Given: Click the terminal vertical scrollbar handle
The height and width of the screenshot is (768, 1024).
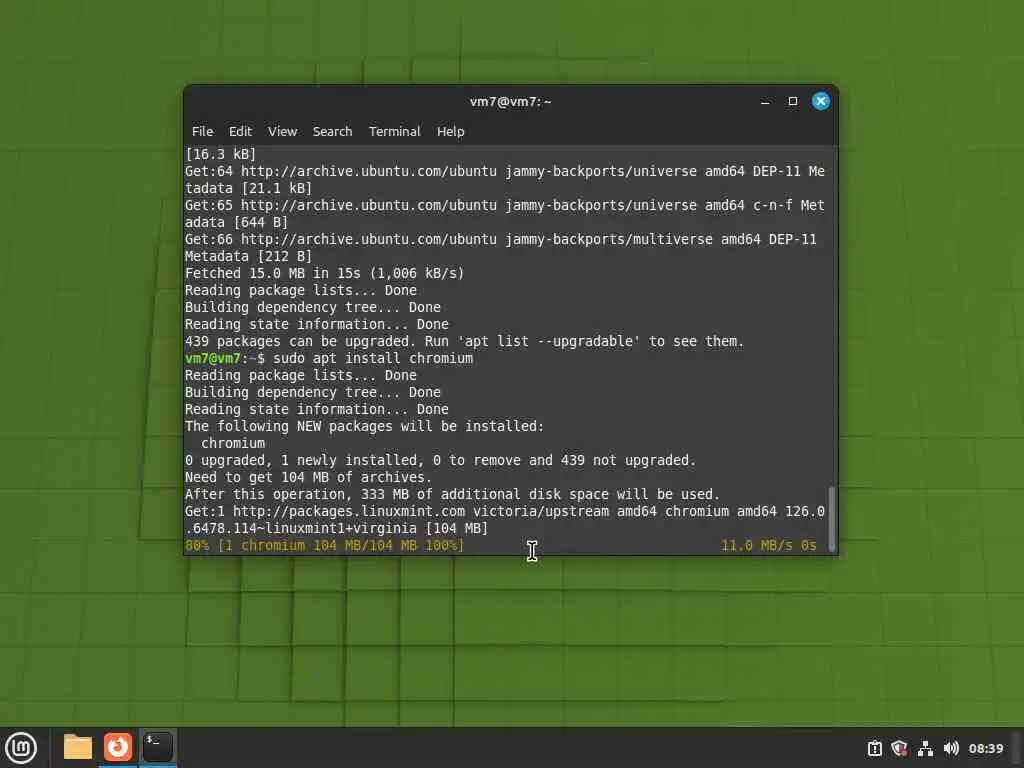Looking at the screenshot, I should pos(831,519).
